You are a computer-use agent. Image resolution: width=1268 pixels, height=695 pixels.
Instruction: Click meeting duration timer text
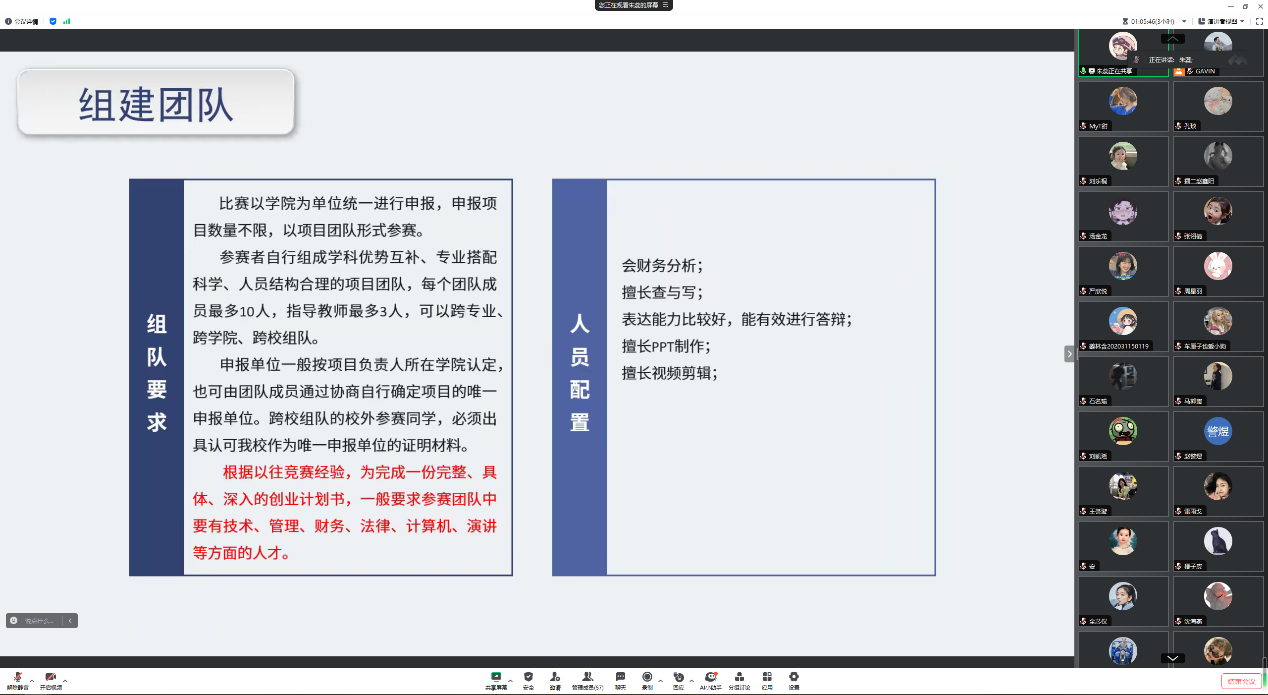(1152, 21)
